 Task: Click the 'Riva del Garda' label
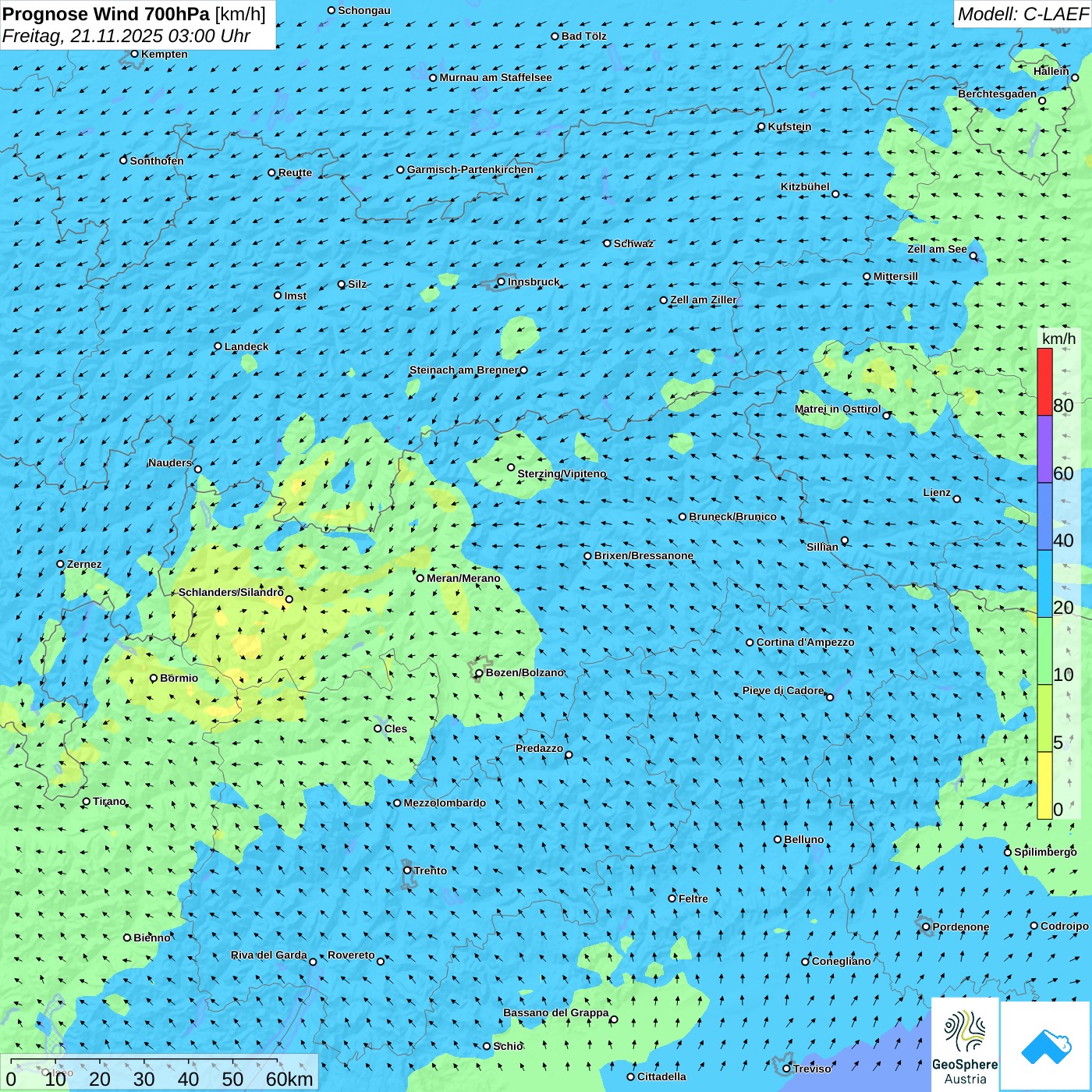[268, 955]
